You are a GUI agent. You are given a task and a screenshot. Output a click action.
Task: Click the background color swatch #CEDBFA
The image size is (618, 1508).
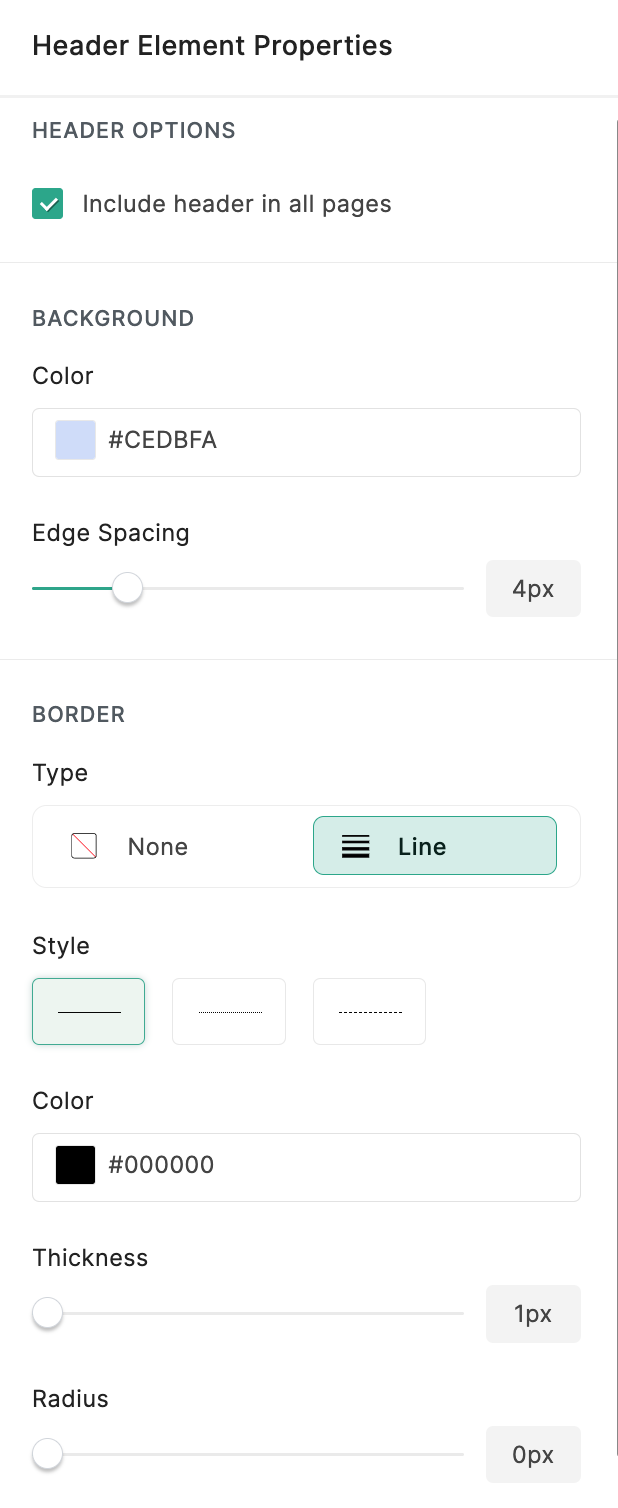point(75,440)
